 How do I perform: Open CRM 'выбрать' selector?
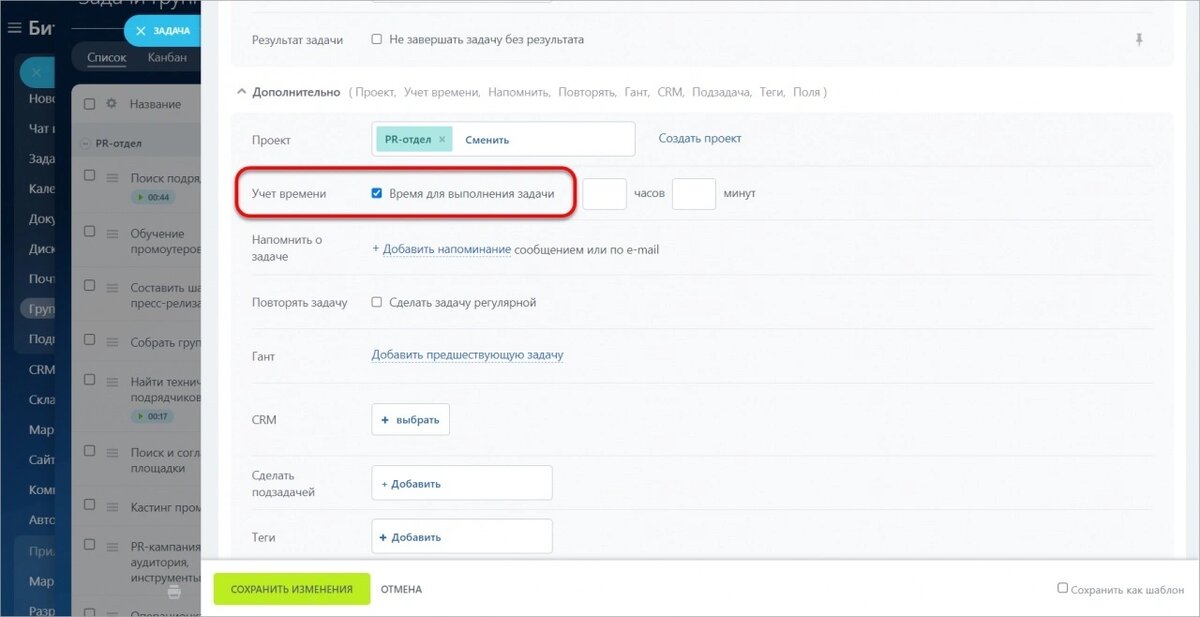[x=410, y=420]
